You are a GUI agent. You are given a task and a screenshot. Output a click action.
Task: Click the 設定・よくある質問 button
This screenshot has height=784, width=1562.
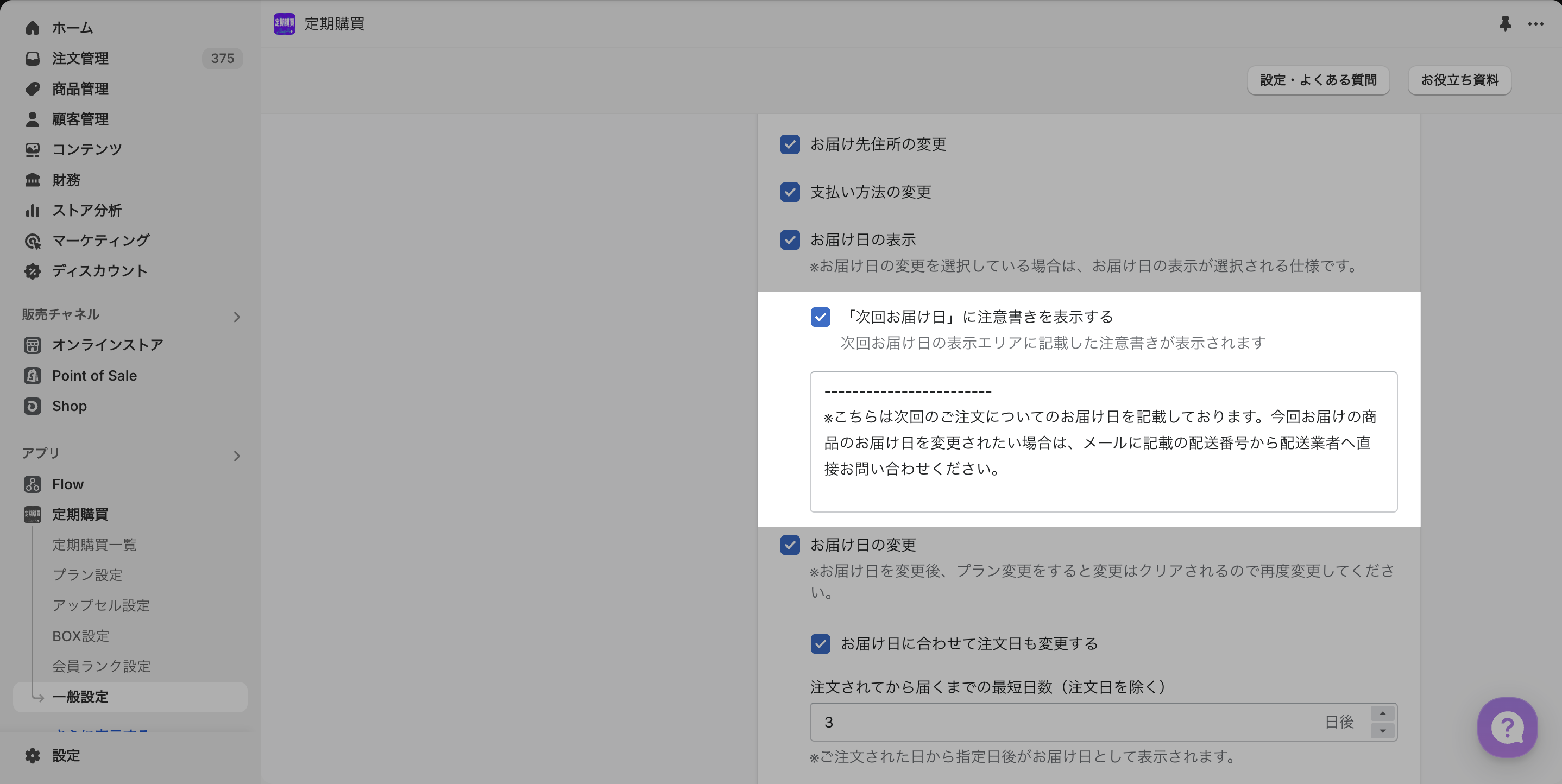pos(1318,80)
